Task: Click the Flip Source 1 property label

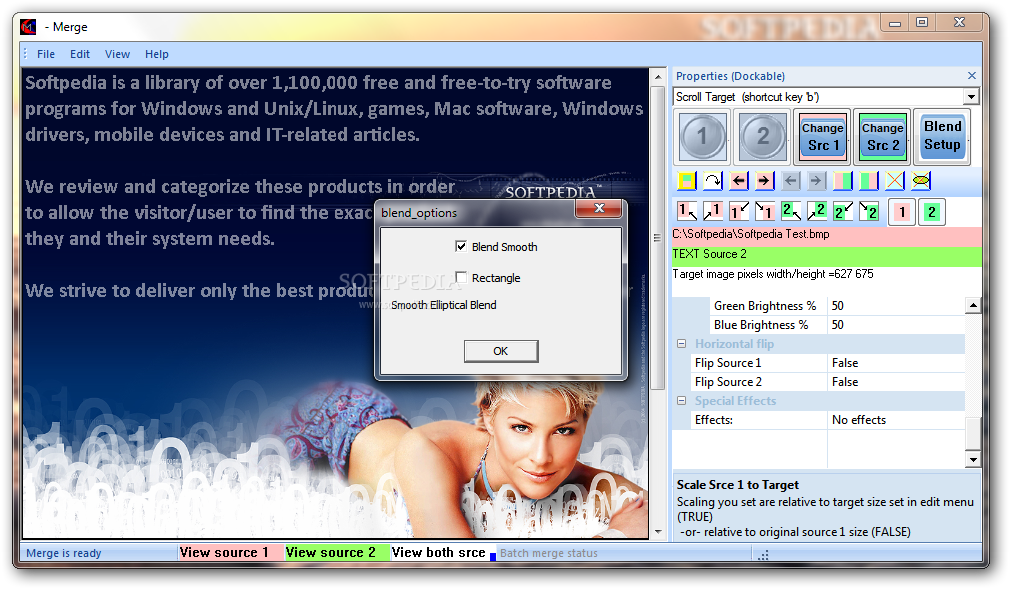Action: pyautogui.click(x=728, y=363)
